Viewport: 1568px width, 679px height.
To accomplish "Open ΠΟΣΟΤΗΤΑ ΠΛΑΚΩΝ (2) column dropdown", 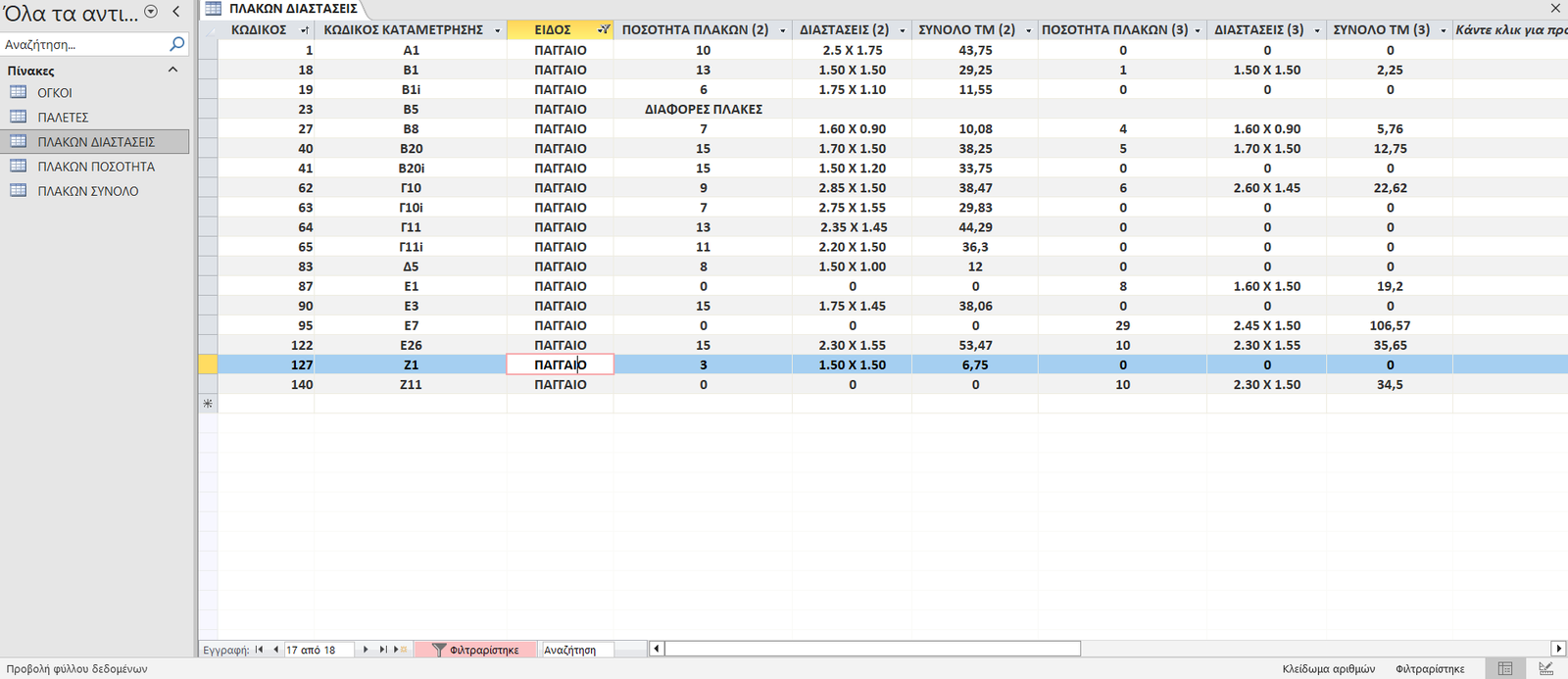I will [x=782, y=30].
